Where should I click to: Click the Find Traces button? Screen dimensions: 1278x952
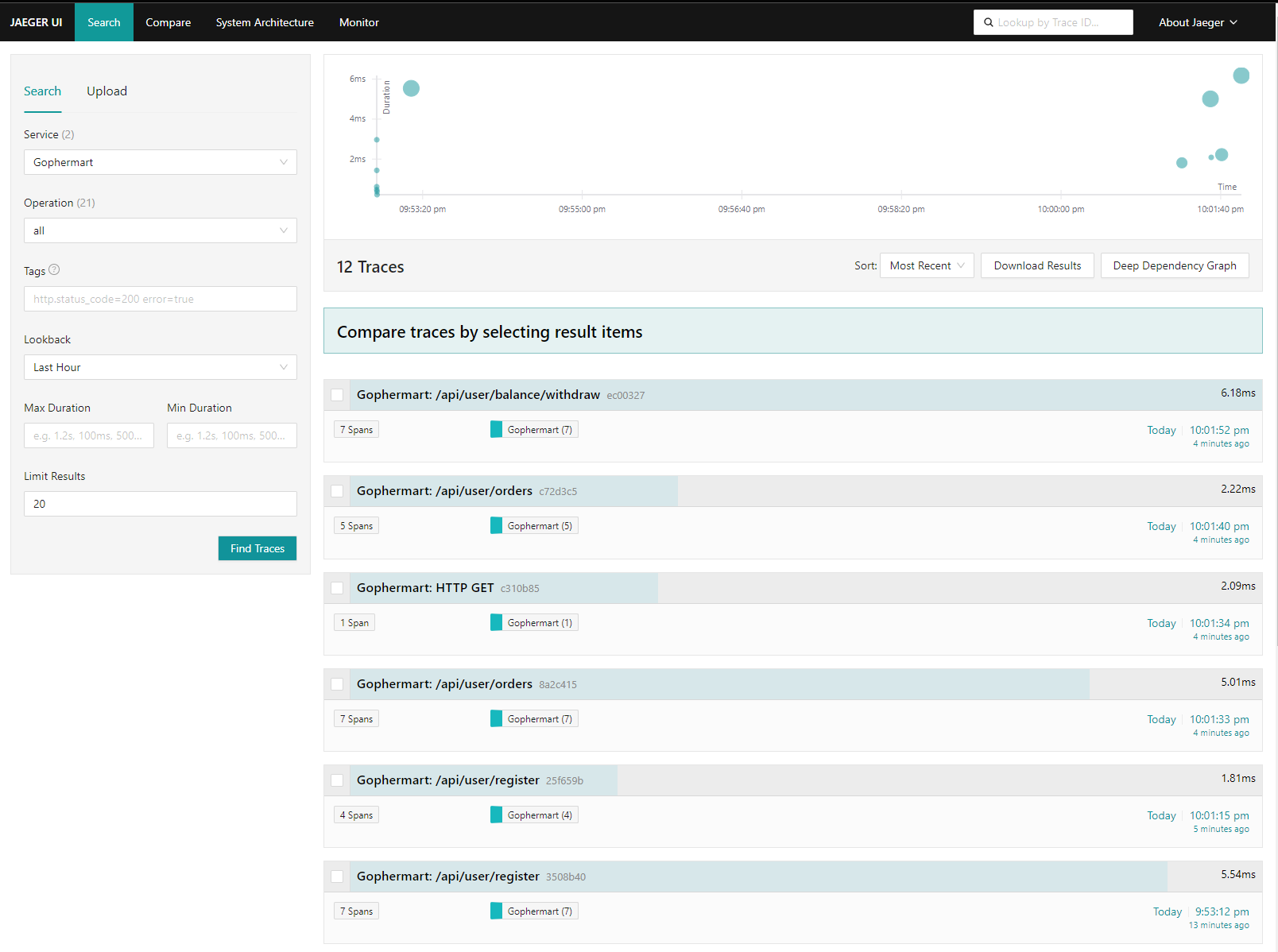pyautogui.click(x=258, y=548)
